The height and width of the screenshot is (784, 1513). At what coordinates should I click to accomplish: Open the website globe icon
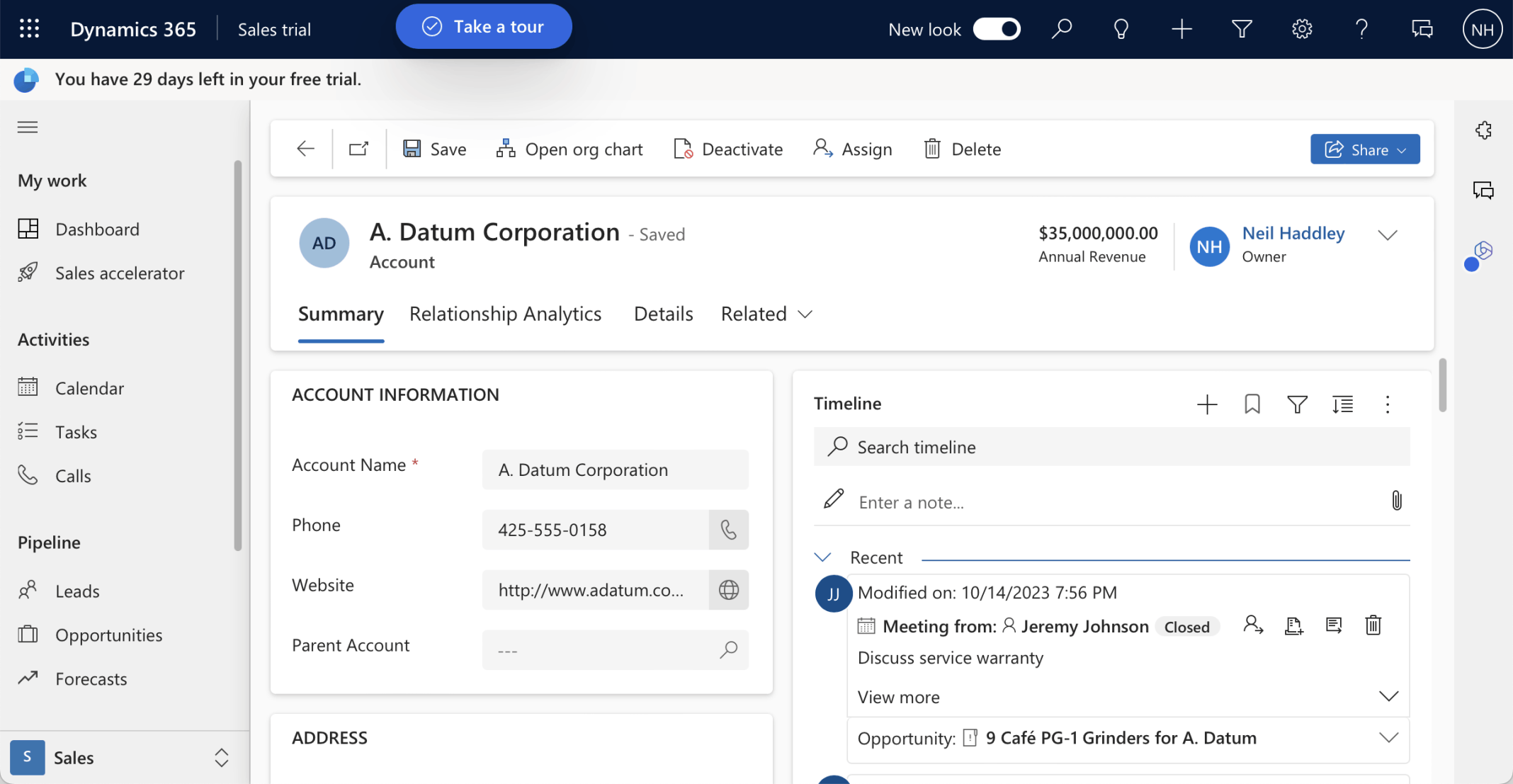pos(728,590)
